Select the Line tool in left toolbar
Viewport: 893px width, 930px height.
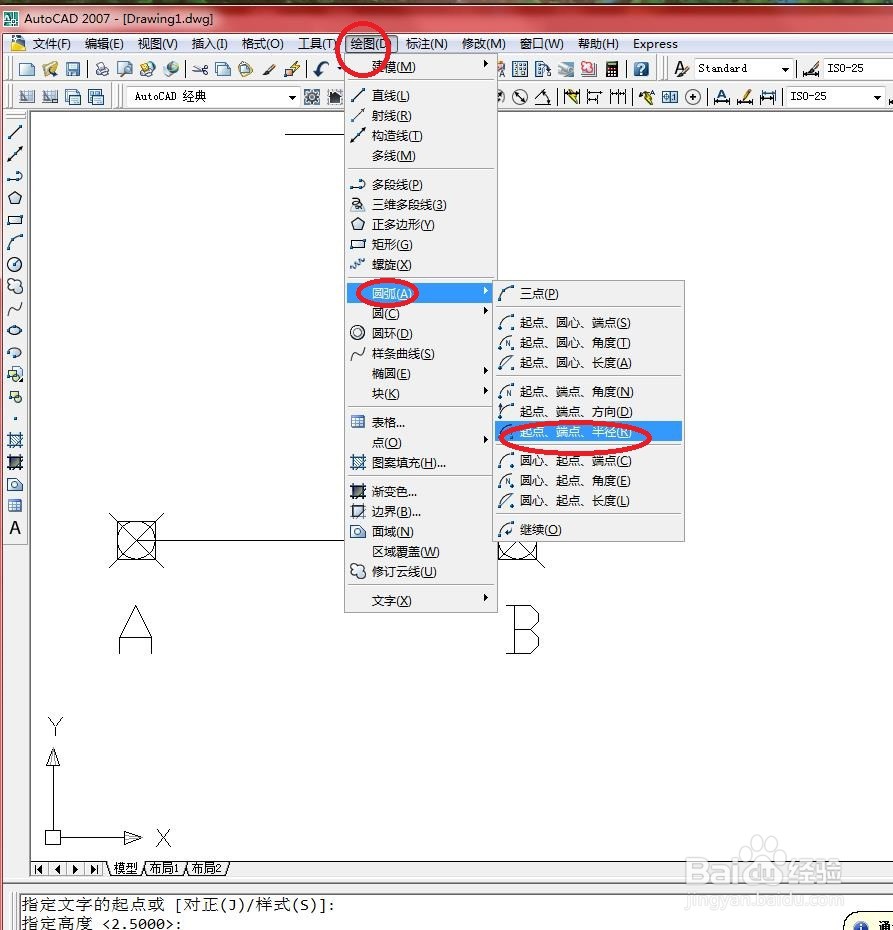15,132
